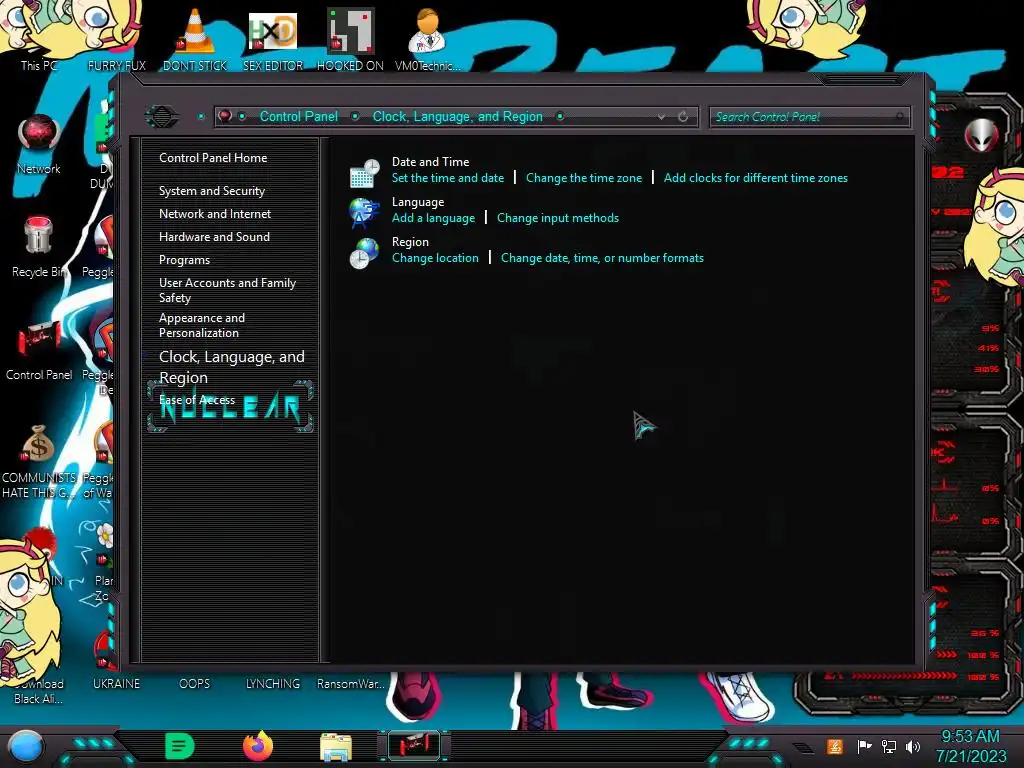Open the HOOKED ON desktop shortcut
Image resolution: width=1024 pixels, height=768 pixels.
click(x=351, y=39)
